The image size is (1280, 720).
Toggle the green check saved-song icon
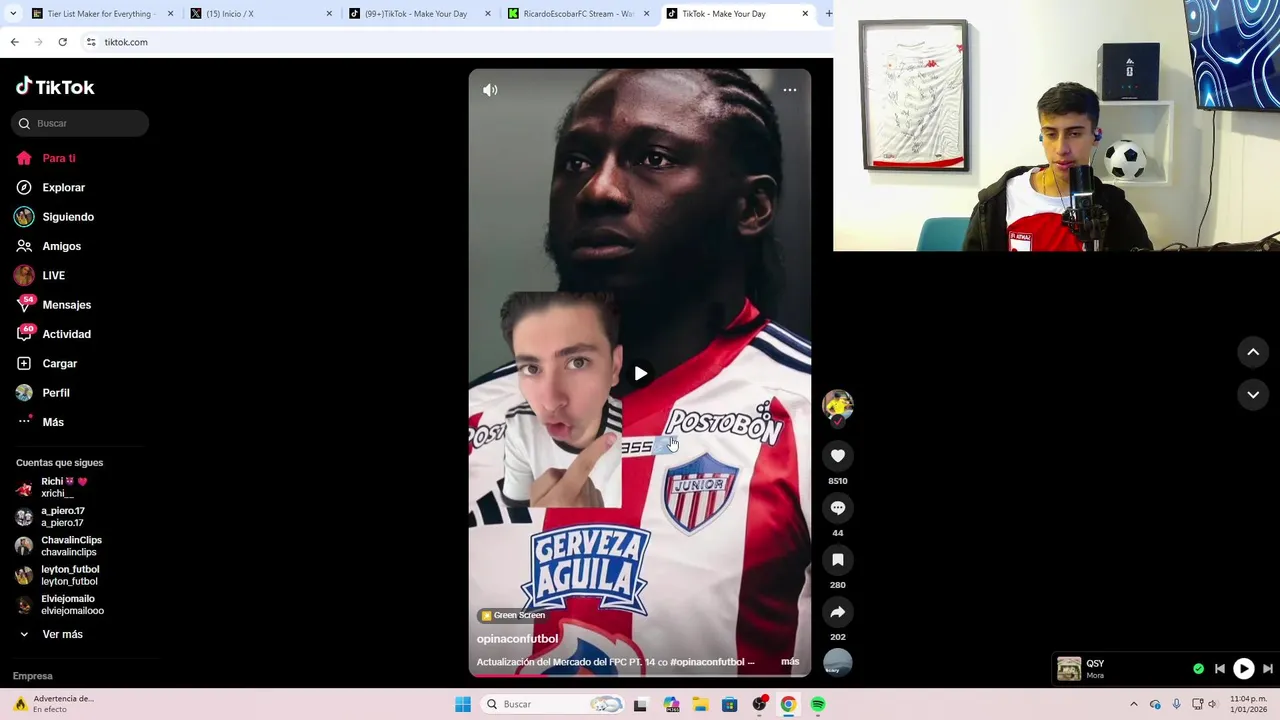click(1198, 669)
